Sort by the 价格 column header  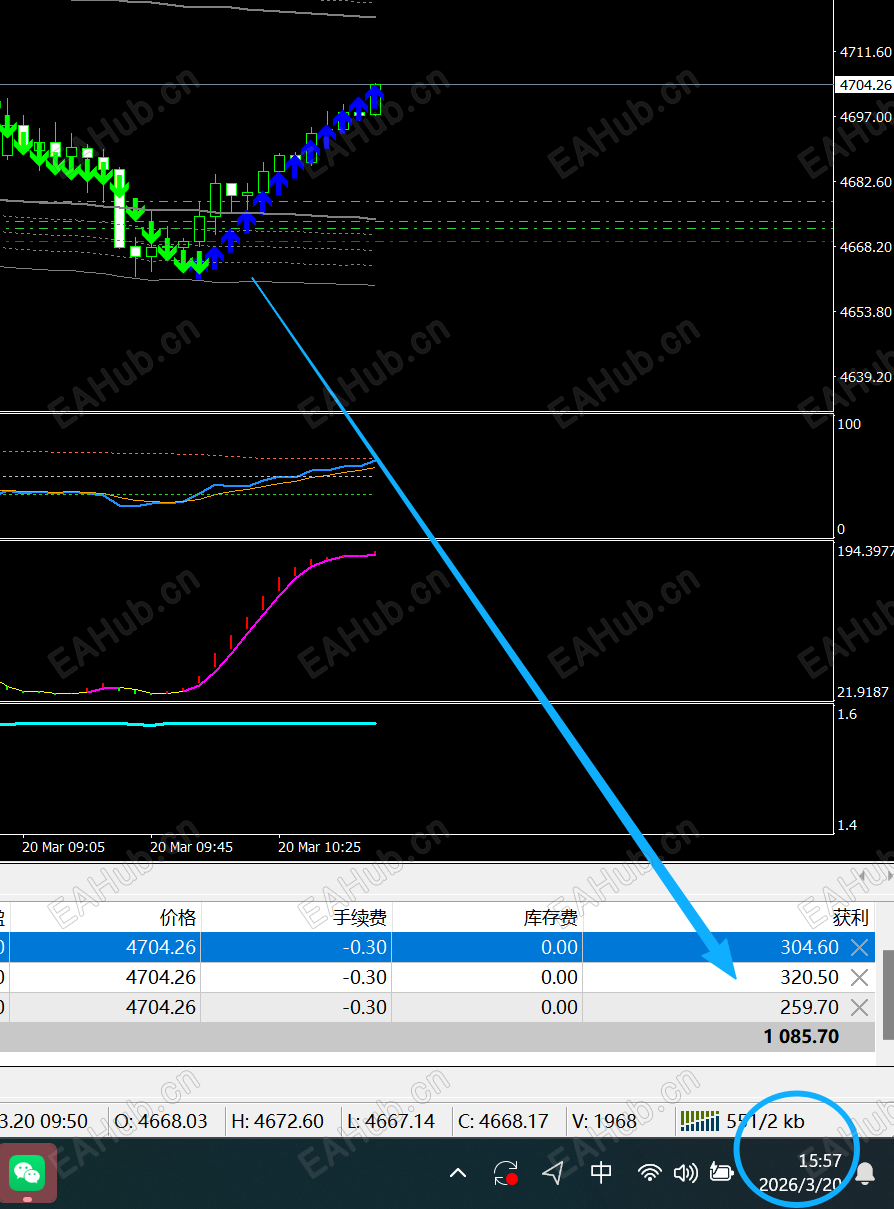tap(178, 917)
